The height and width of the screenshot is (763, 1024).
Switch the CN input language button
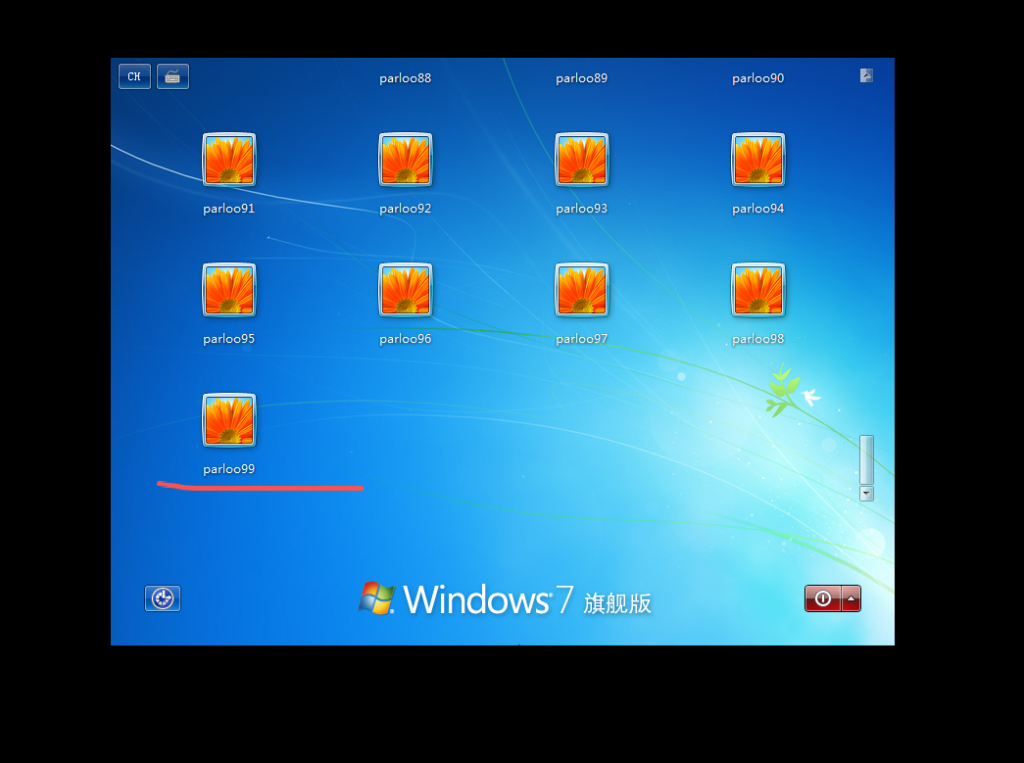pos(134,76)
